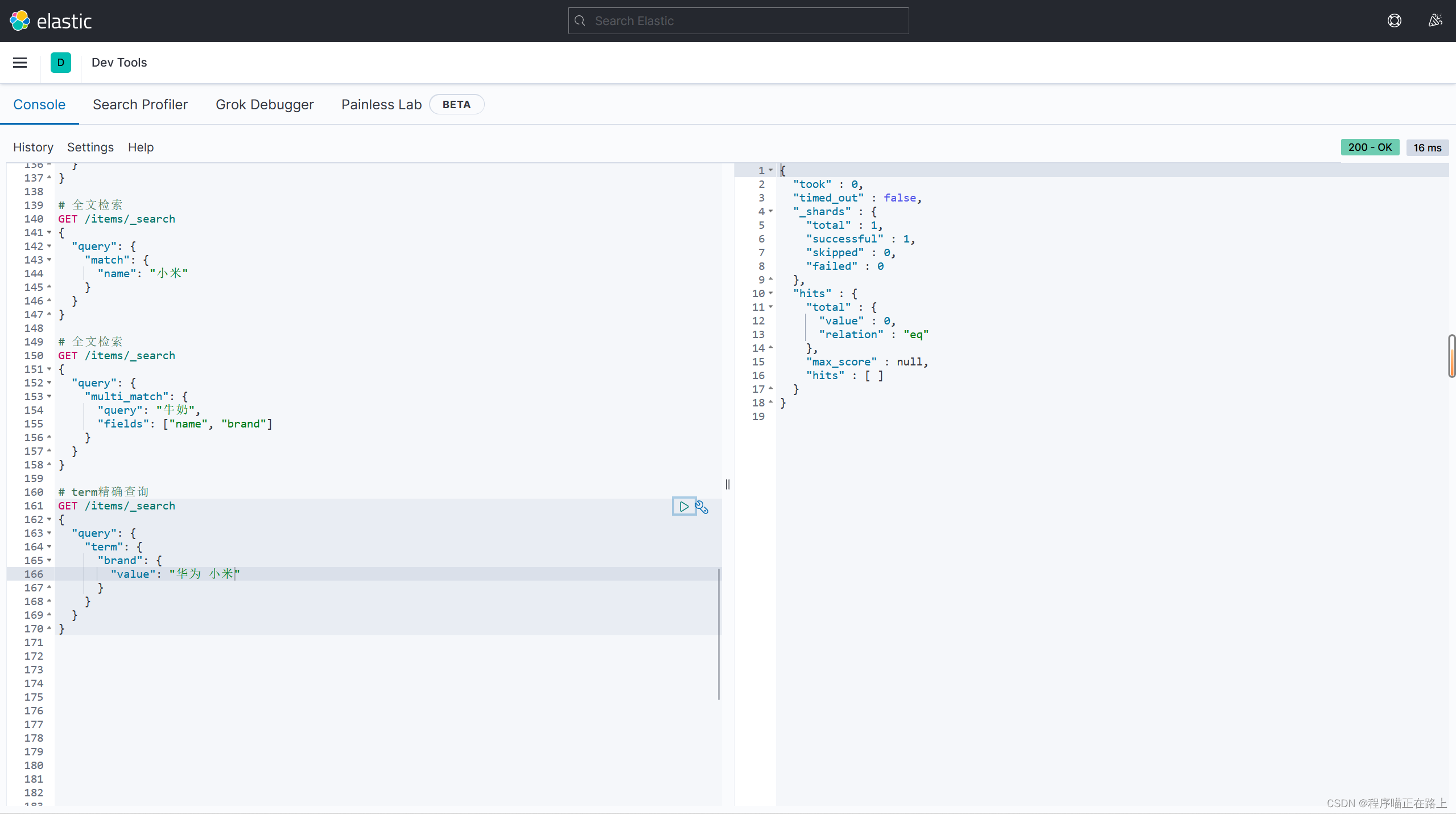Switch to the Search Profiler tab

point(140,105)
